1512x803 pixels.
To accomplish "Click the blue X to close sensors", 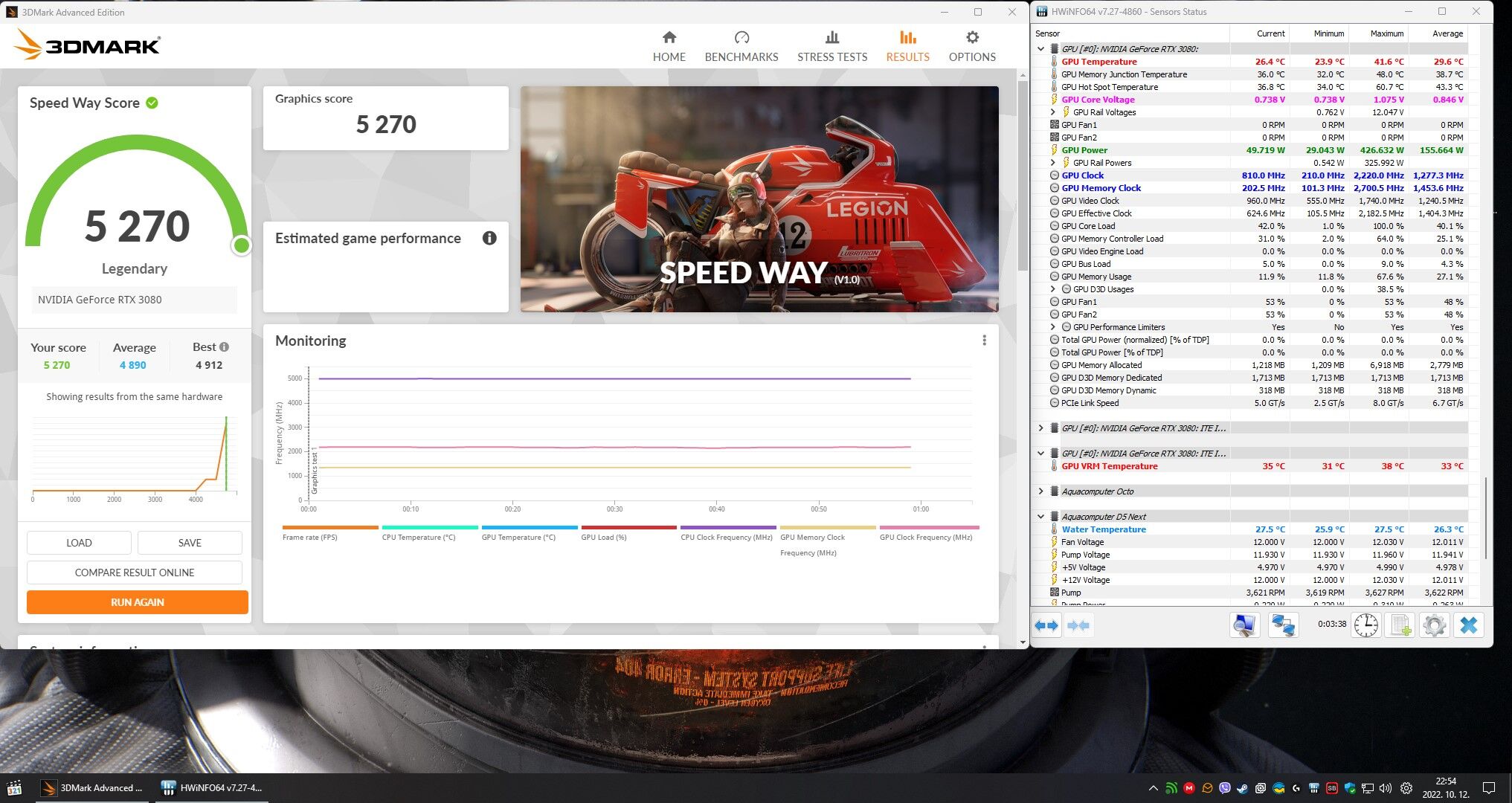I will 1468,625.
